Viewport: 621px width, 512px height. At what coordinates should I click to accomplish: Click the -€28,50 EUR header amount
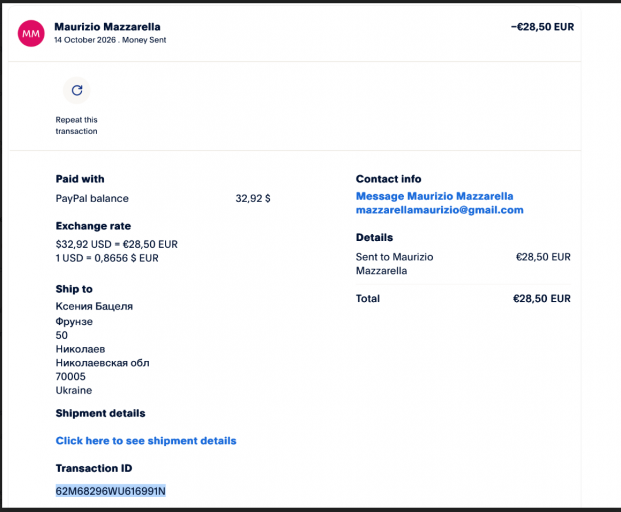542,27
